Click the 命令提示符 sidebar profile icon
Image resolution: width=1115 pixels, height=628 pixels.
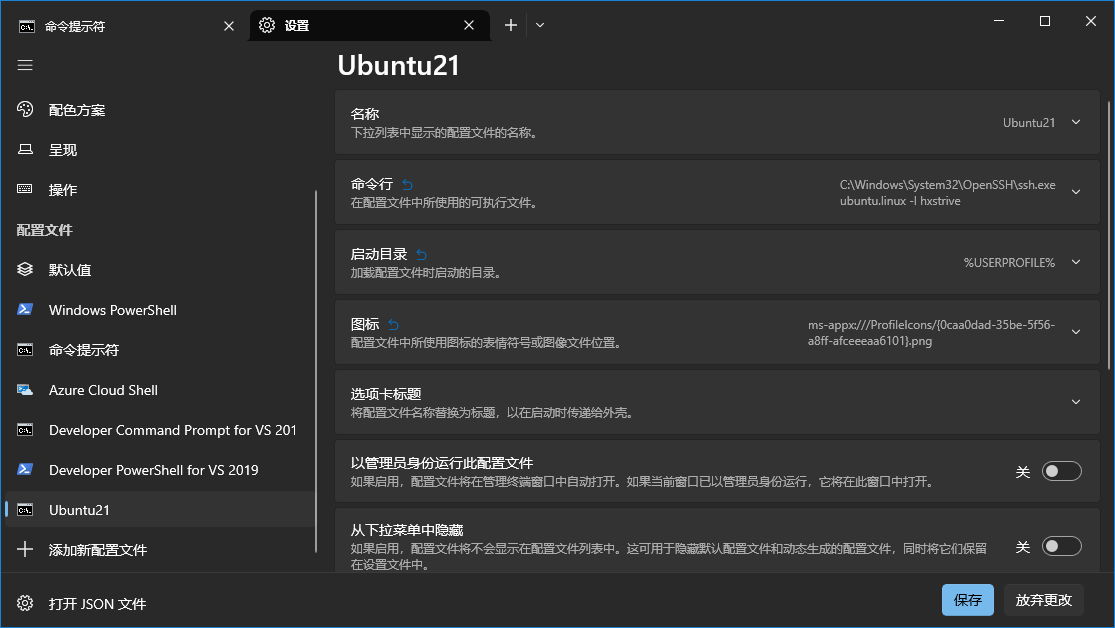coord(25,350)
